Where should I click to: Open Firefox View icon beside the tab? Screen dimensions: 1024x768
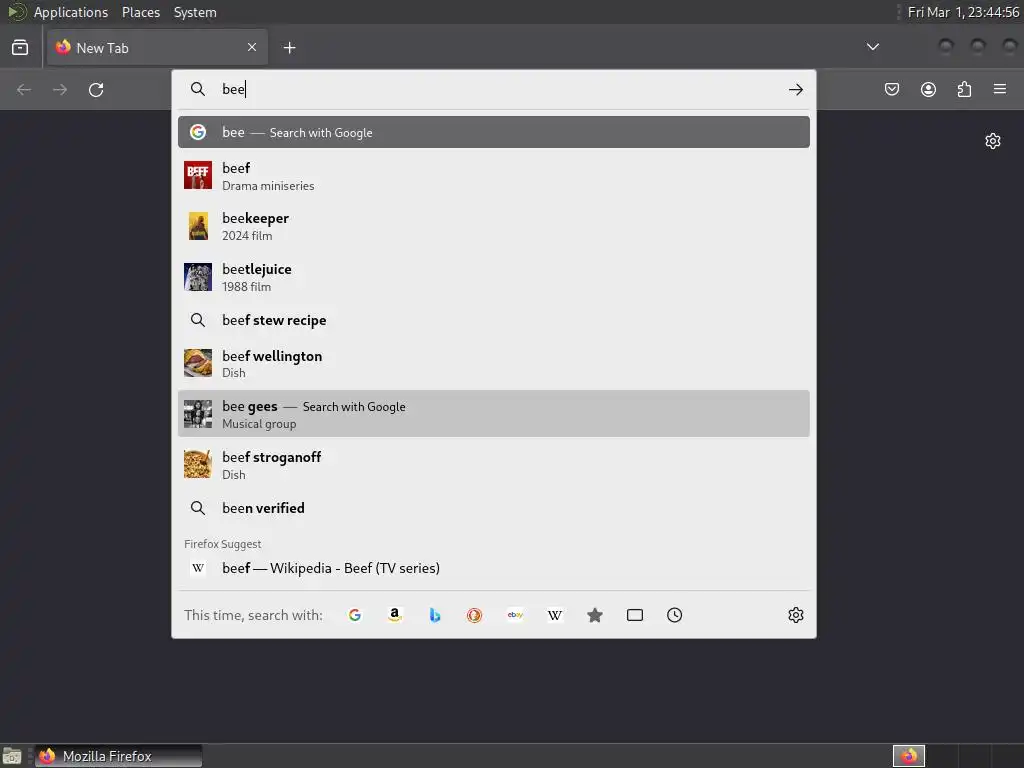[x=20, y=48]
